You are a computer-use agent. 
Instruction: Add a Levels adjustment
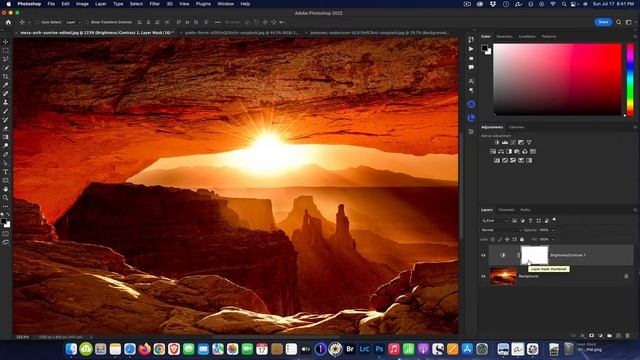coord(505,142)
